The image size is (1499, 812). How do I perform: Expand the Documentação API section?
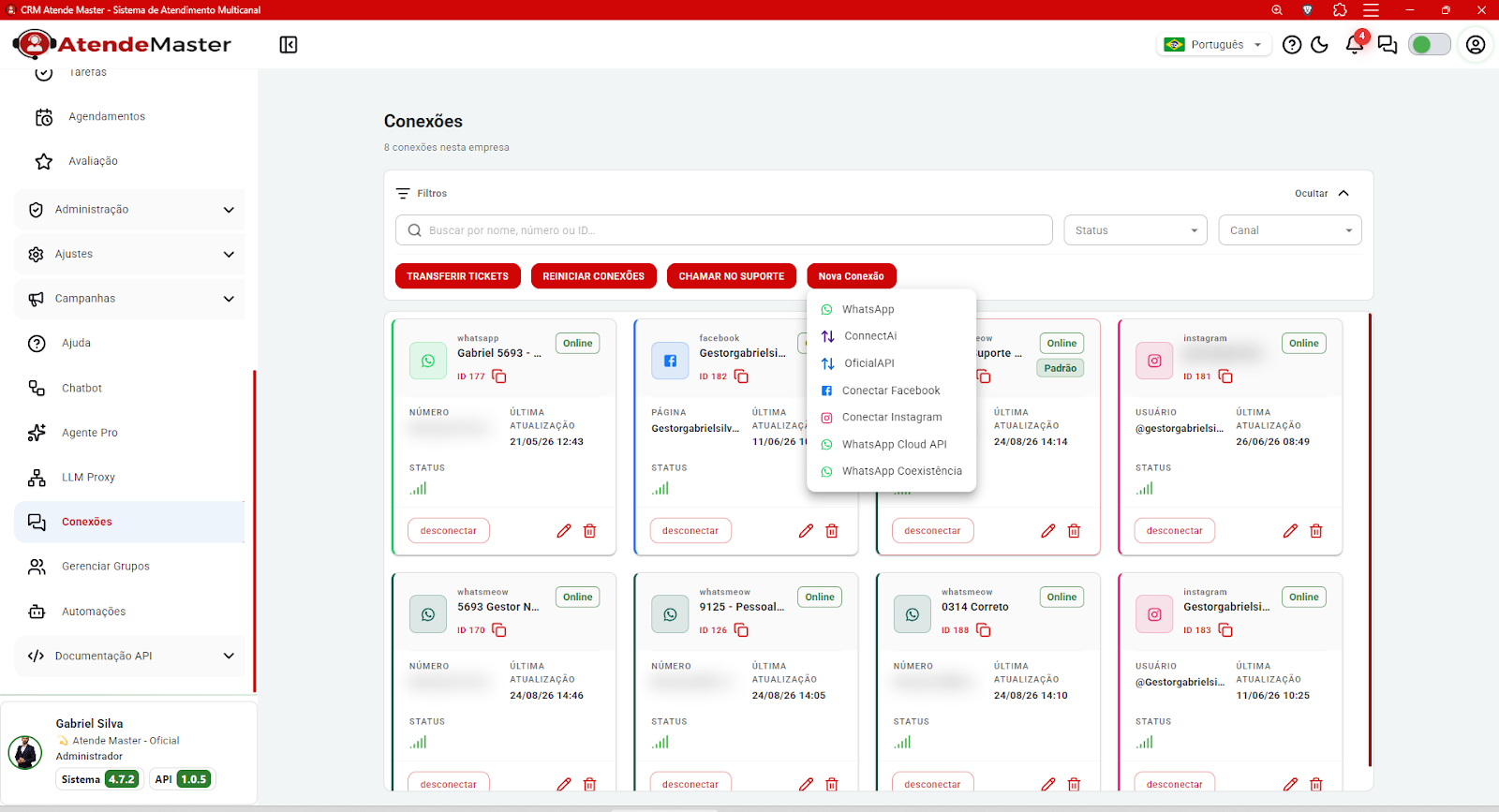tap(129, 657)
